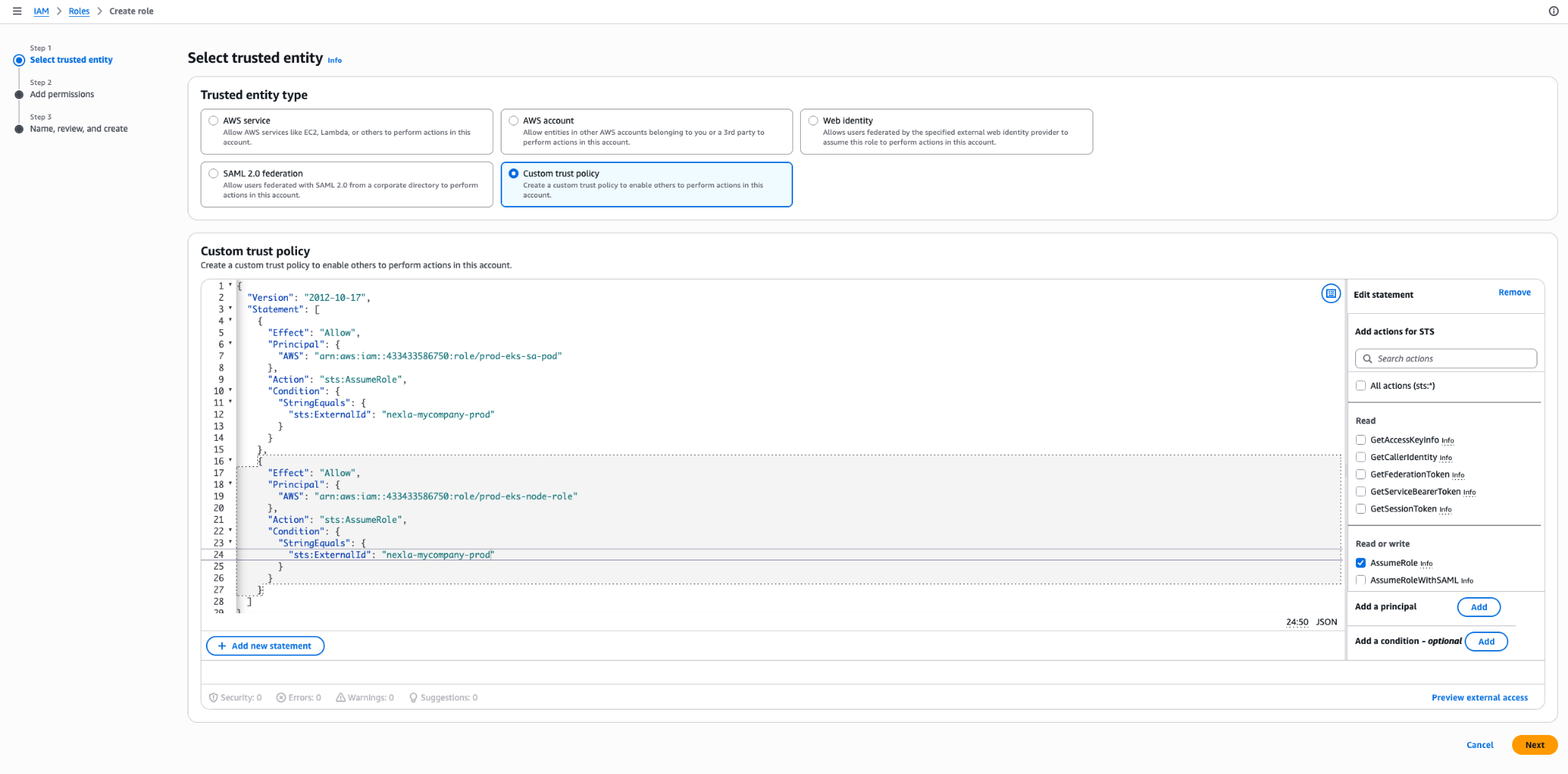
Task: Collapse the Condition block at line 10
Action: coord(230,390)
